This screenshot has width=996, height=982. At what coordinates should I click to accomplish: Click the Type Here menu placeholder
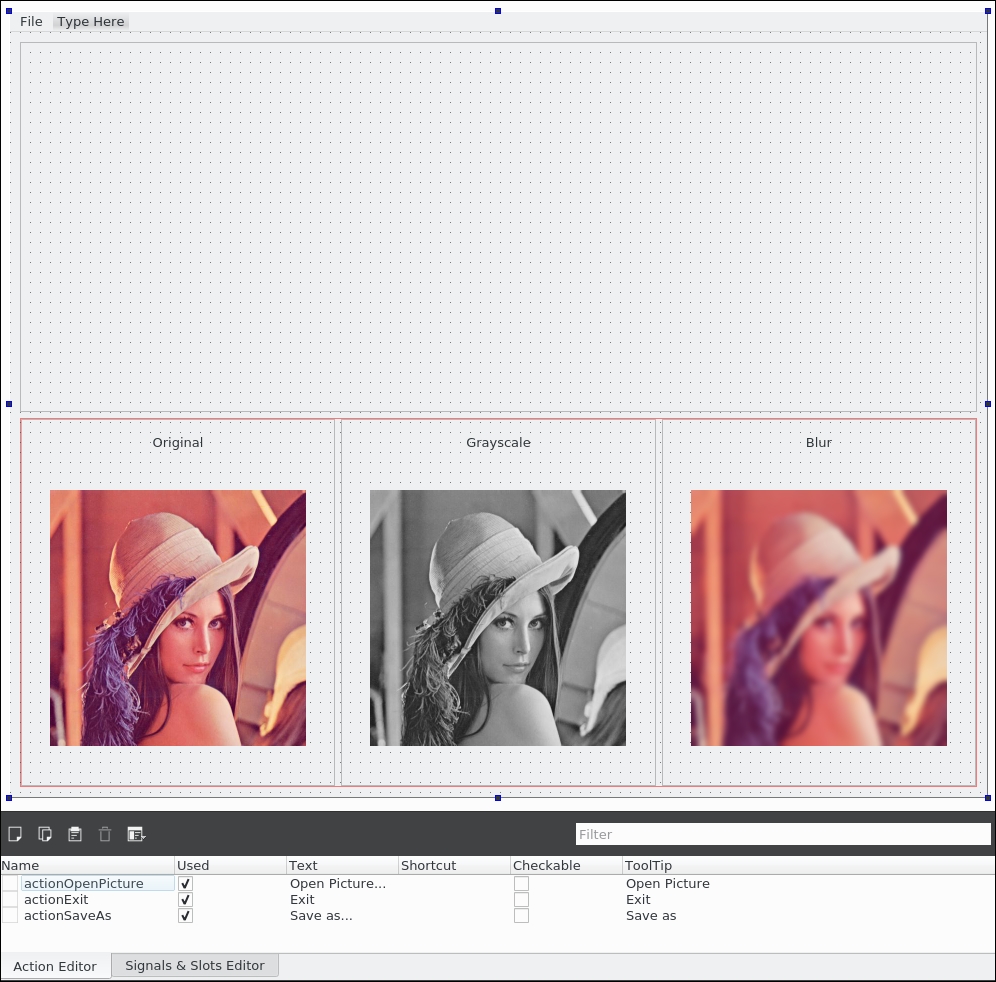(91, 22)
